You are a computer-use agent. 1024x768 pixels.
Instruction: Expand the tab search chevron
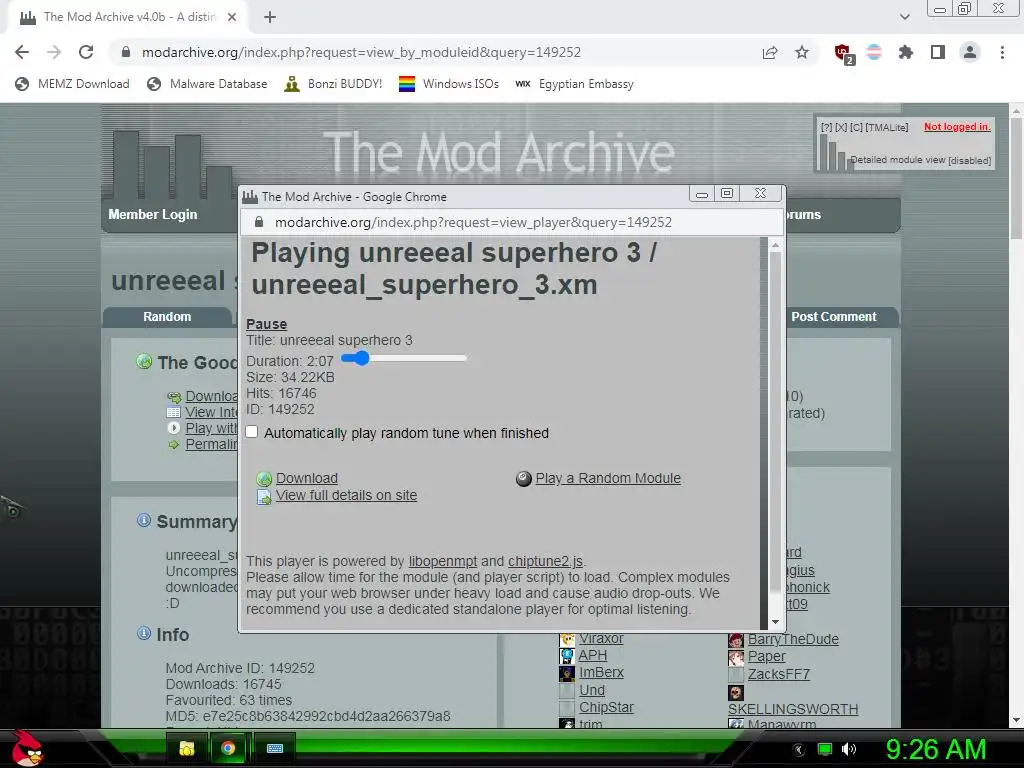pyautogui.click(x=904, y=17)
